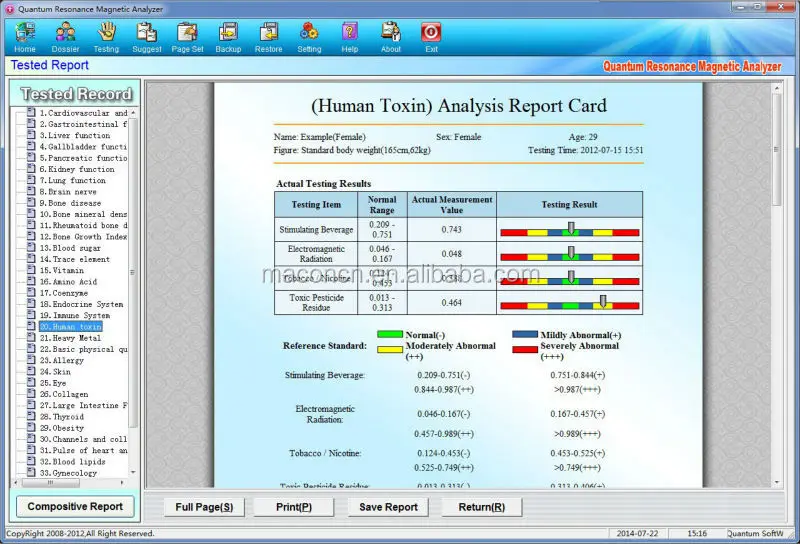Image resolution: width=800 pixels, height=544 pixels.
Task: Select 18.Endocrine System record
Action: [82, 304]
